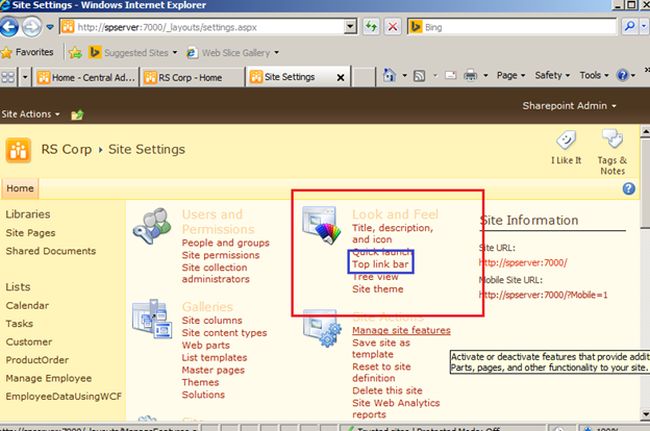Open Delete this site link

(x=387, y=391)
